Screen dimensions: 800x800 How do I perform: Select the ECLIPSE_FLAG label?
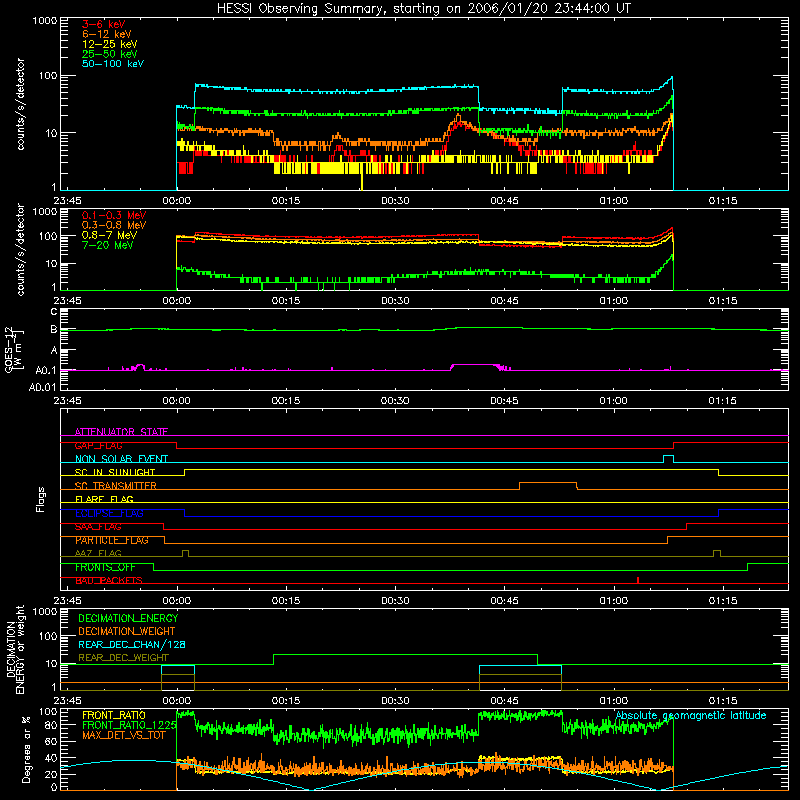(x=109, y=513)
